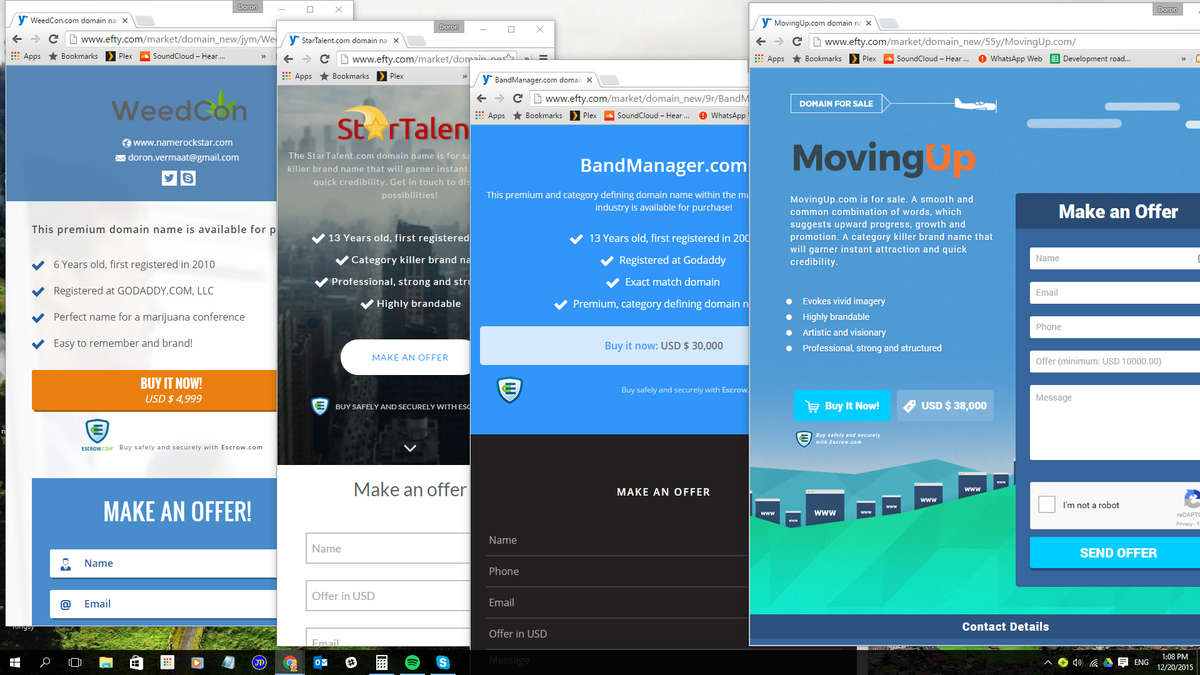Open Outlook from taskbar
The width and height of the screenshot is (1200, 675).
click(320, 662)
